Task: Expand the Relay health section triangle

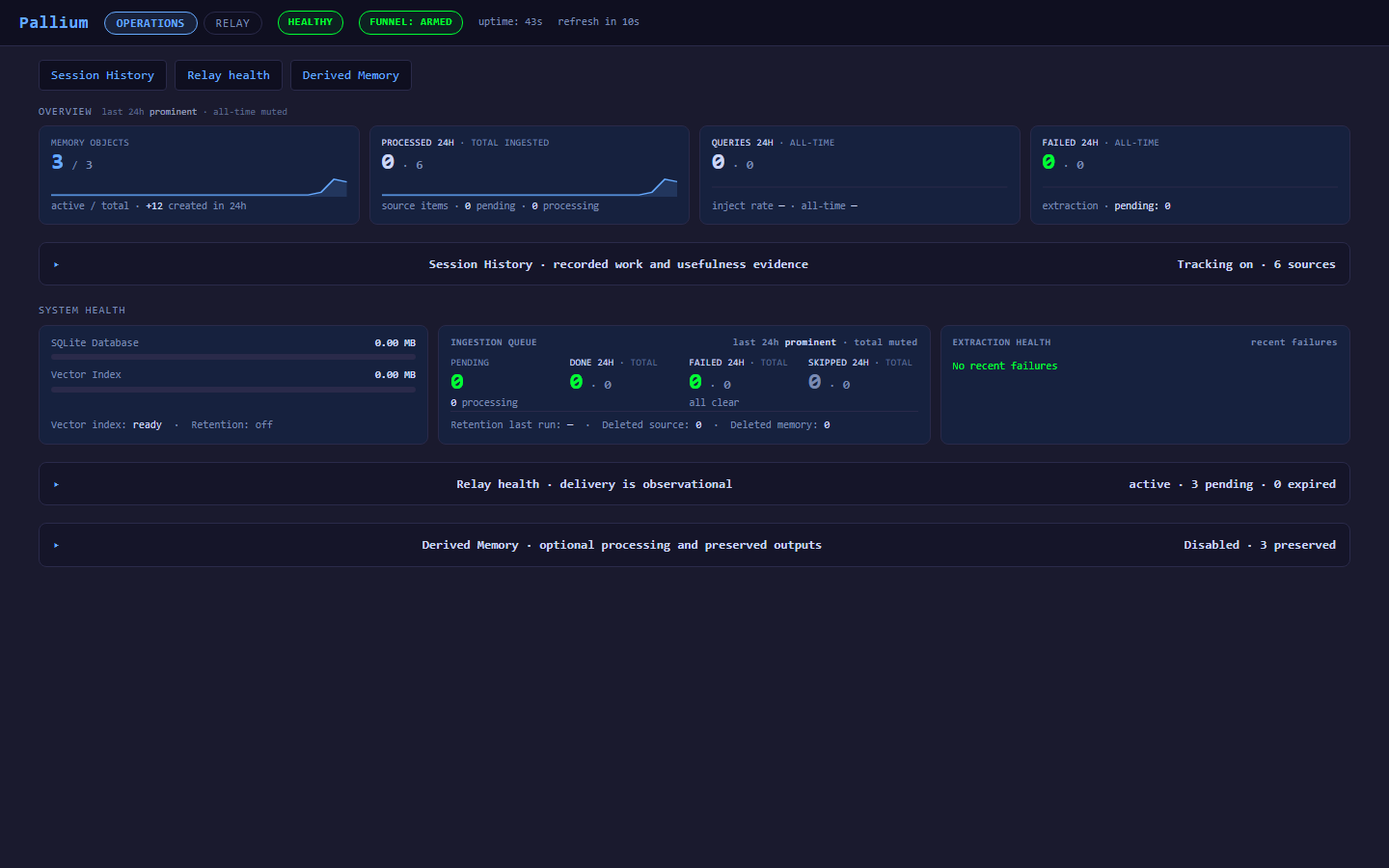Action: [x=56, y=484]
